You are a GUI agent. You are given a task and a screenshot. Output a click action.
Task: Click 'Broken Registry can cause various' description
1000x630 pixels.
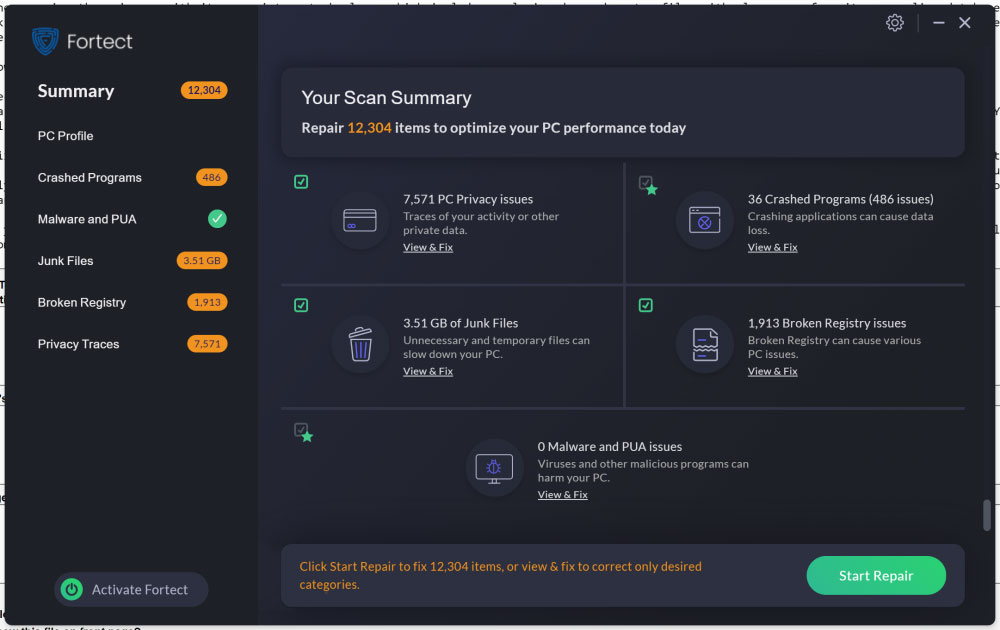[834, 347]
